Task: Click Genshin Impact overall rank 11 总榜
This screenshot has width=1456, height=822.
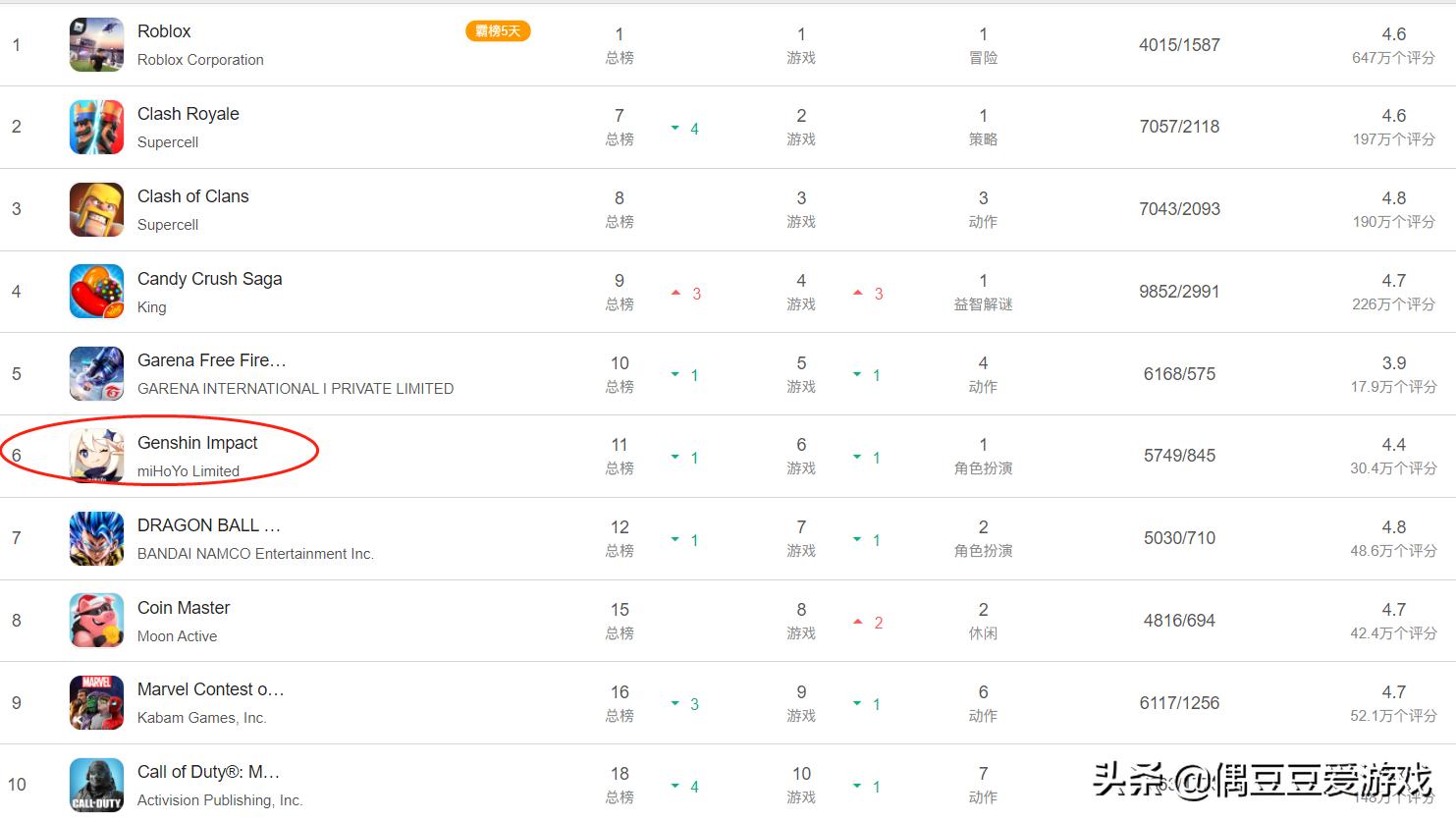Action: point(620,457)
